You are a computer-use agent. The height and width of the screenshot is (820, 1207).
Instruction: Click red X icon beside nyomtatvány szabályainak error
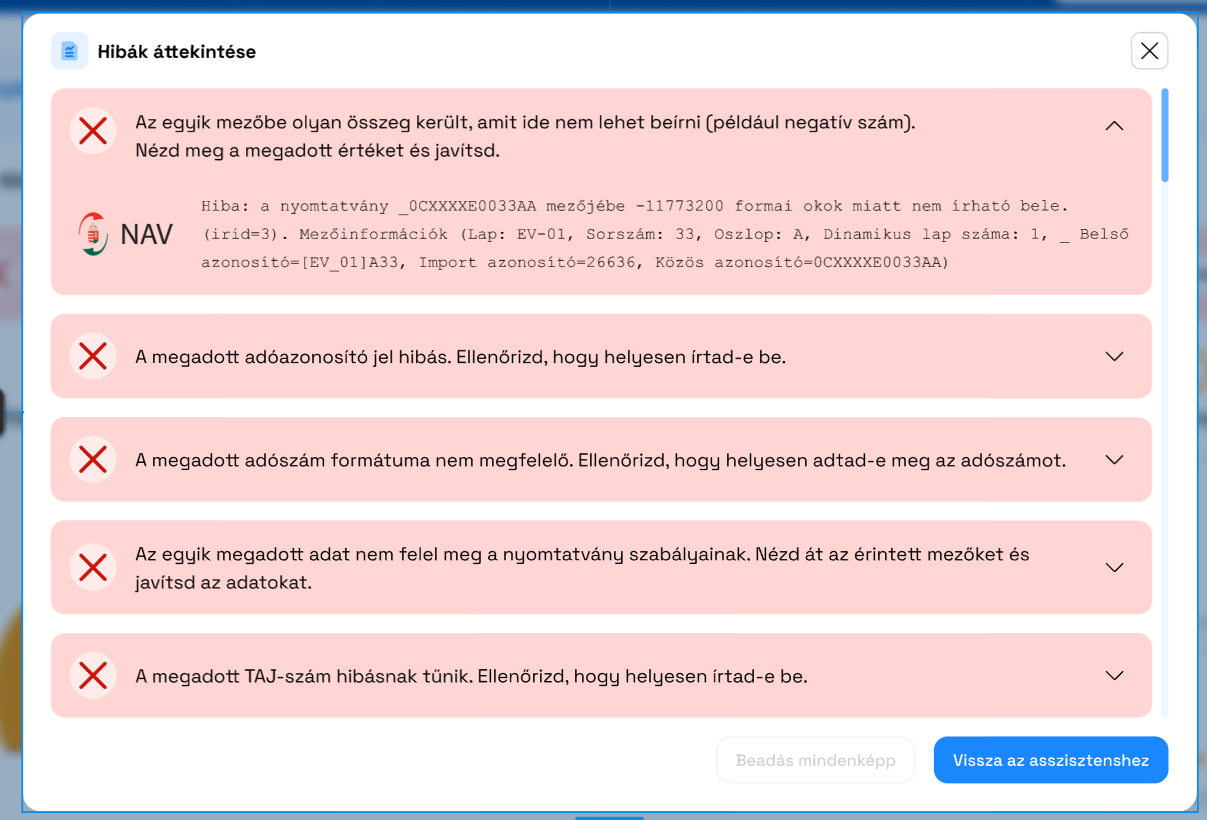tap(93, 567)
